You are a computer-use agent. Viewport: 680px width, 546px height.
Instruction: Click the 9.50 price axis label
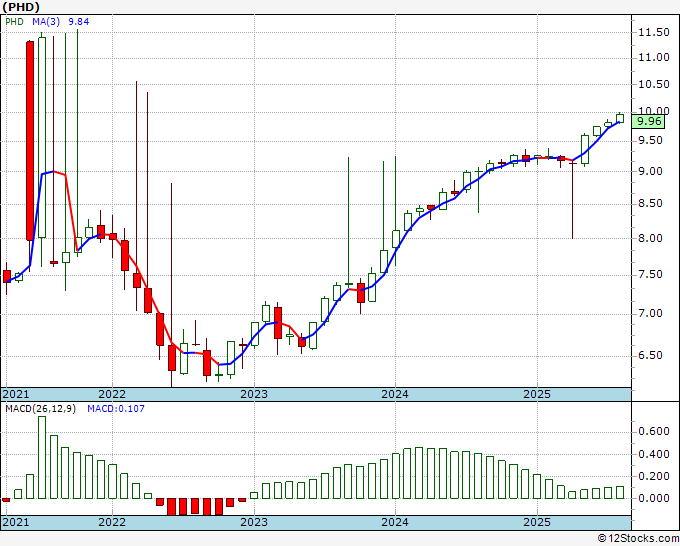650,141
